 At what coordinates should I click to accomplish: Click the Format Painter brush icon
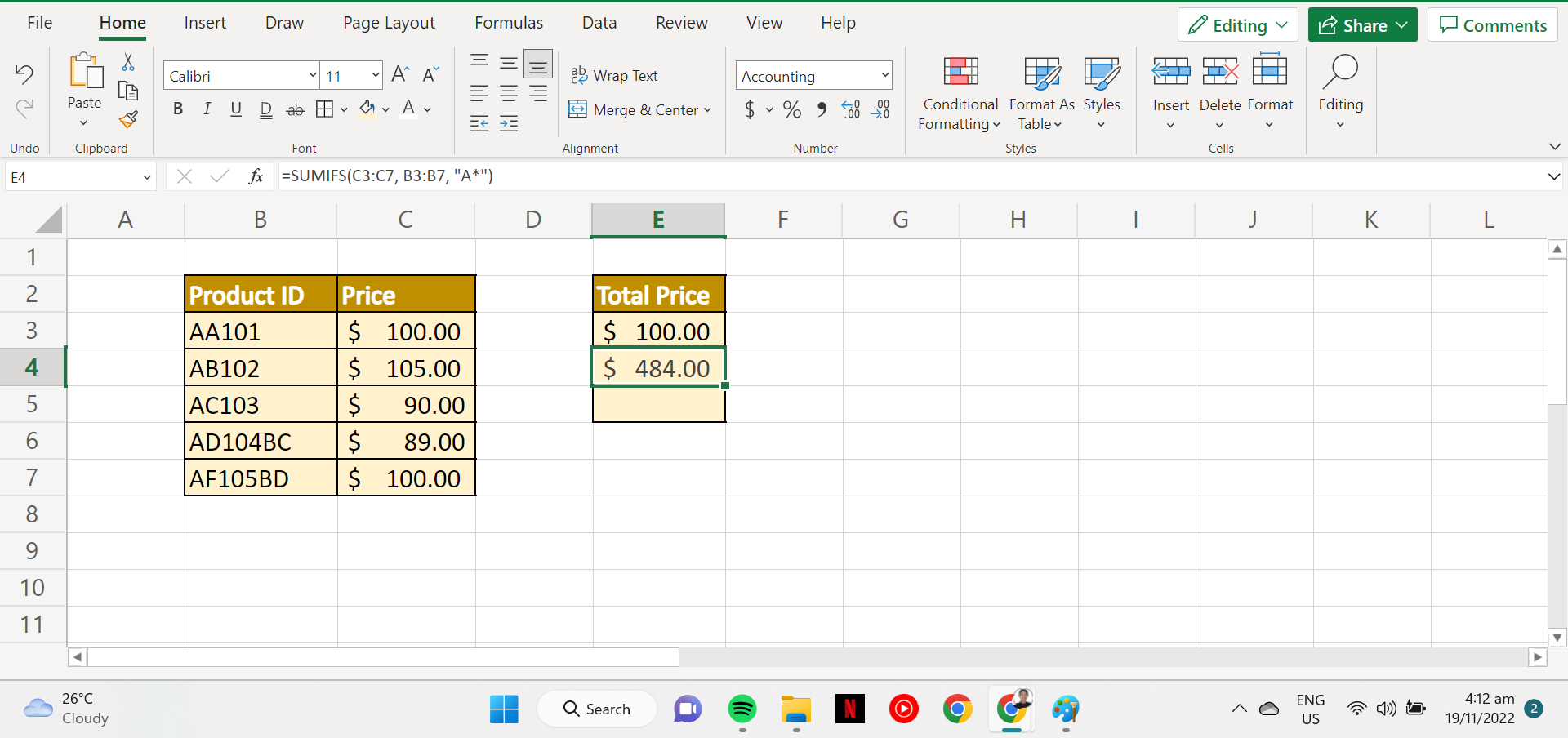pyautogui.click(x=128, y=120)
